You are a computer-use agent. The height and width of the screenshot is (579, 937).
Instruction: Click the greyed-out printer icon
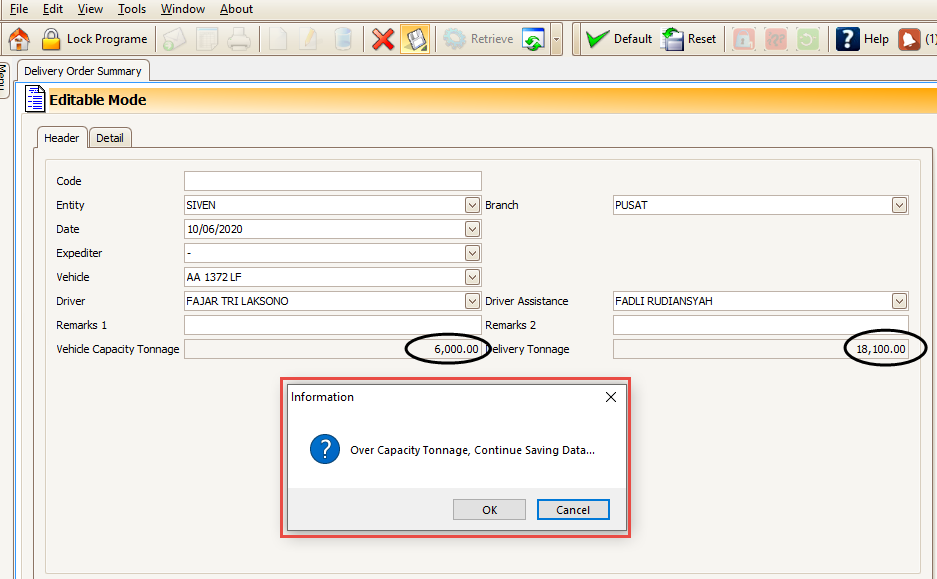239,39
